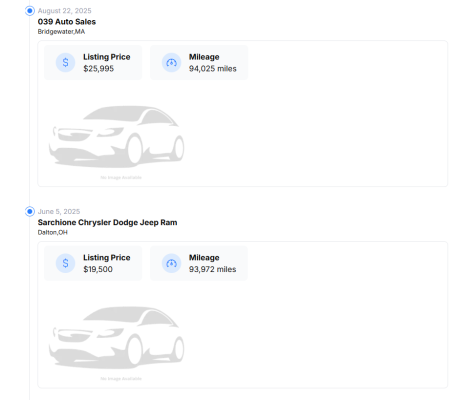Open Sarchione Chrysler Dodge Jeep Ram dealer

(107, 222)
